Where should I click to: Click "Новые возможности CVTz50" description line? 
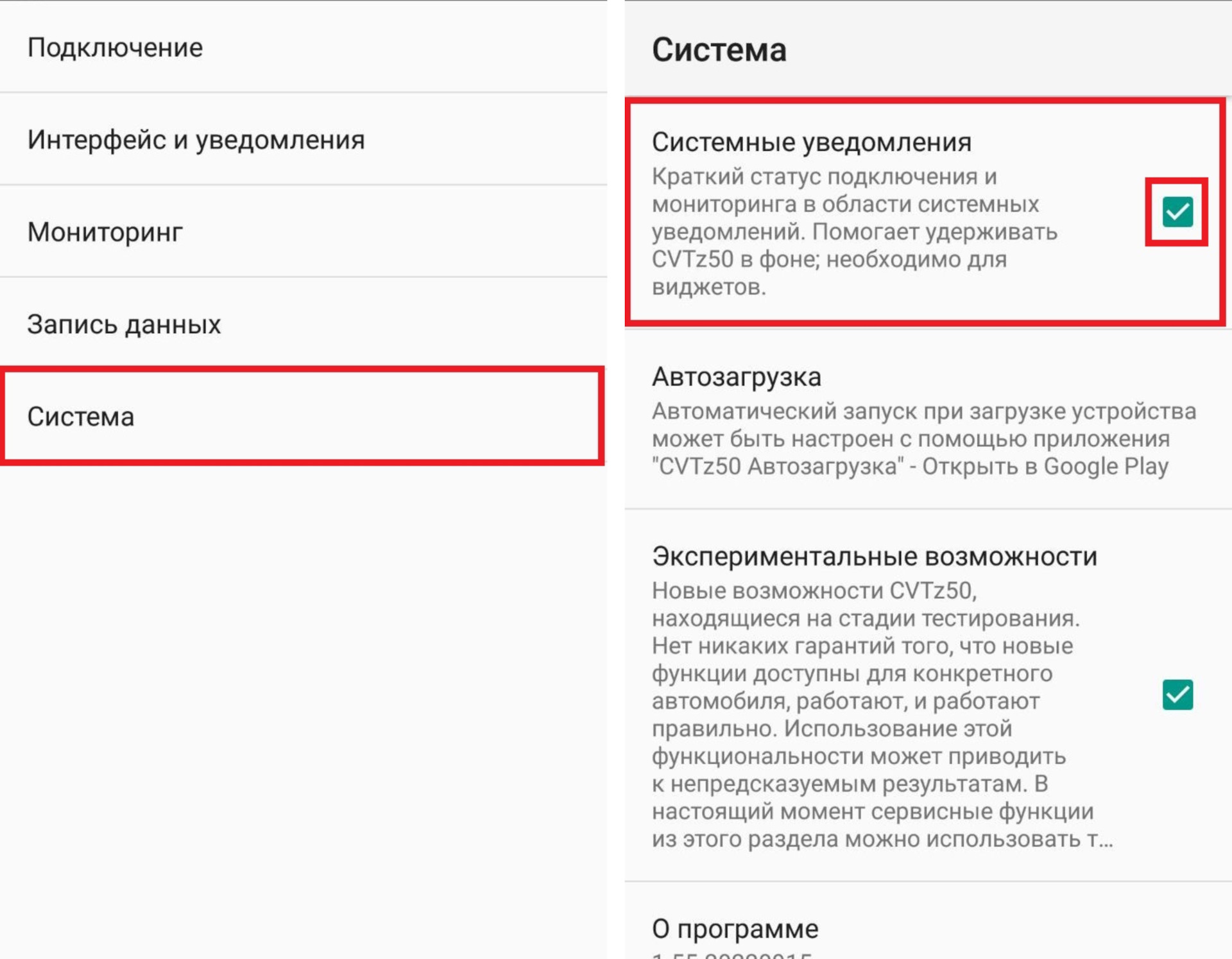(814, 591)
